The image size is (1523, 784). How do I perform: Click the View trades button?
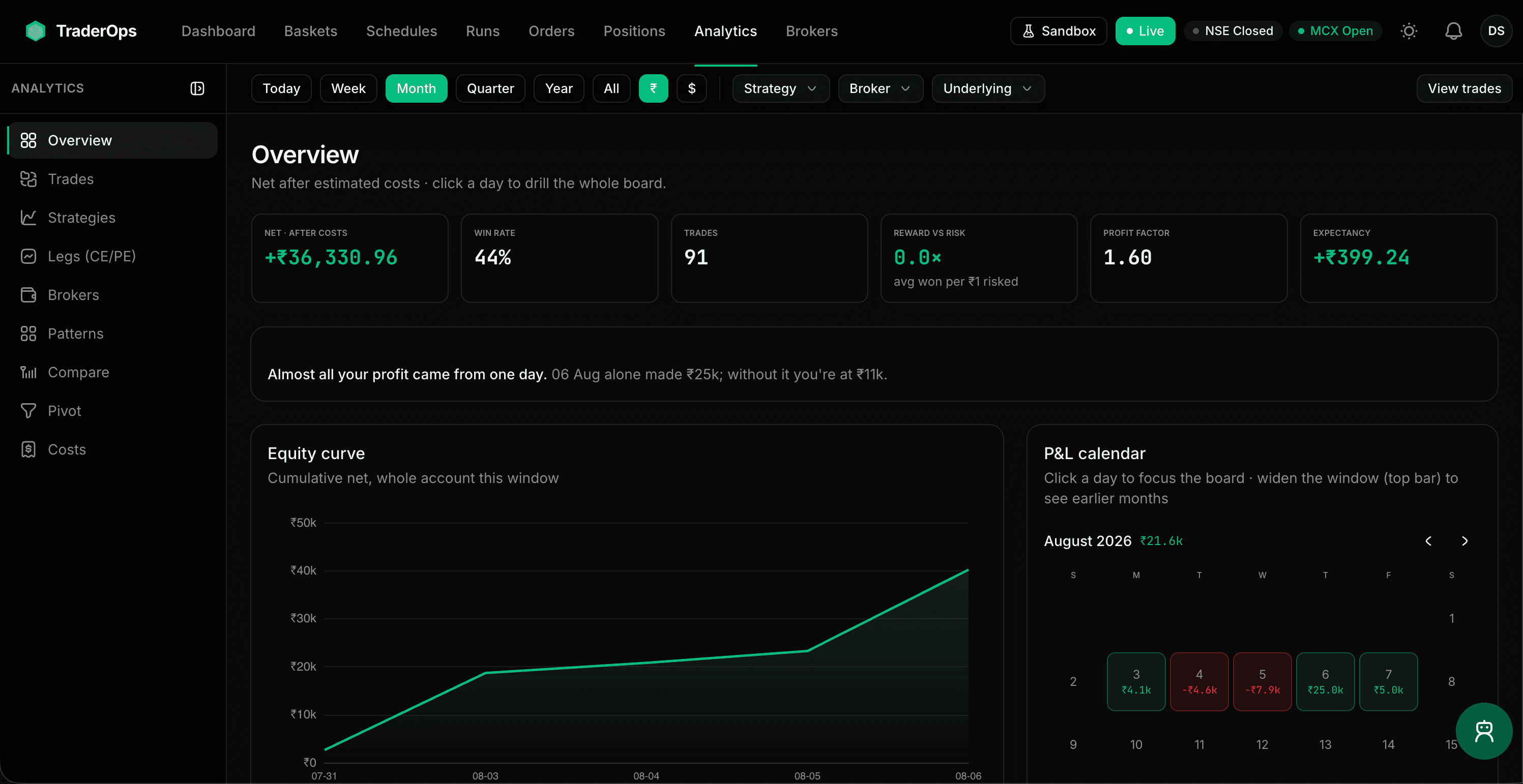(1464, 88)
